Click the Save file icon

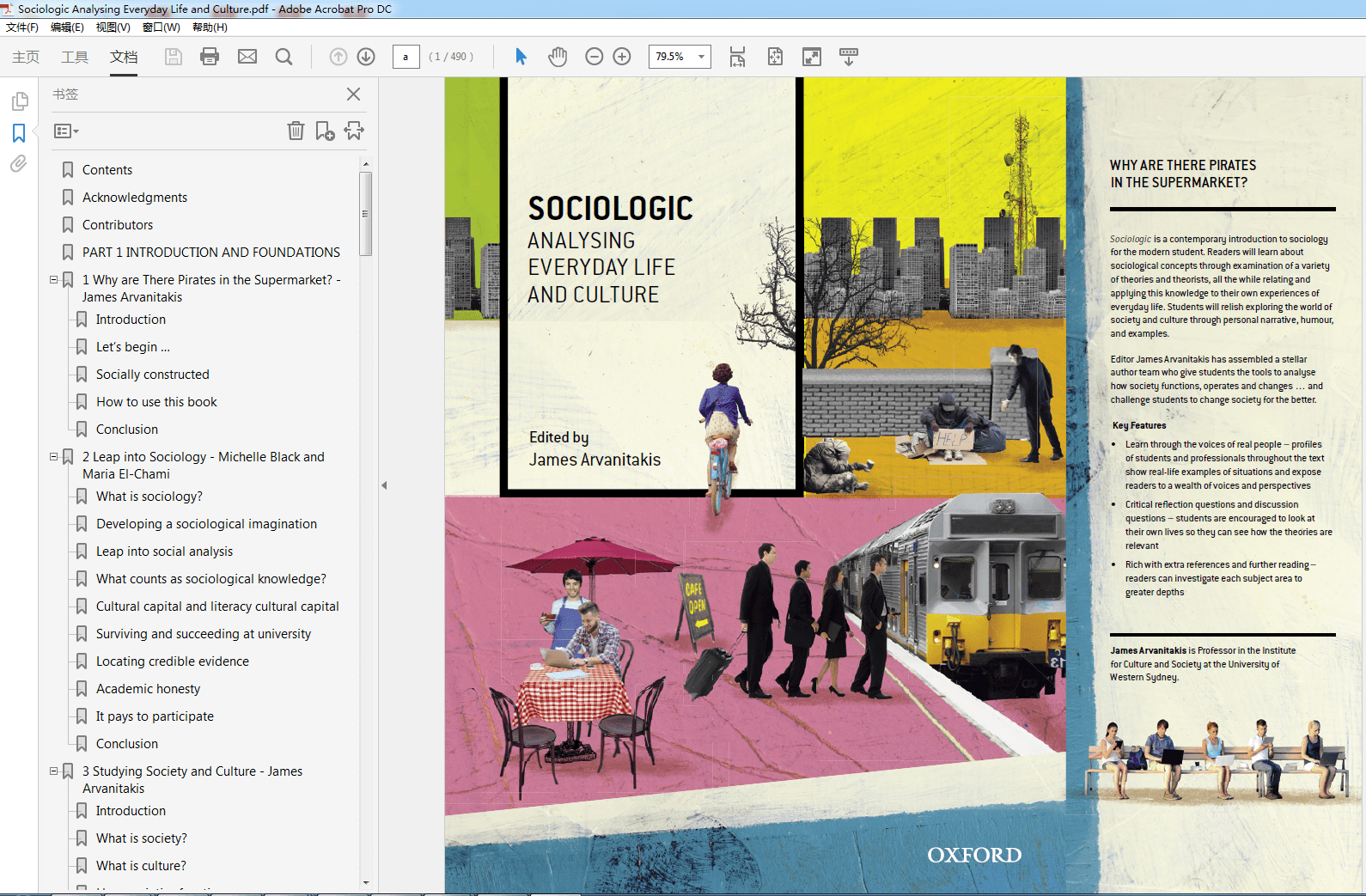coord(174,57)
